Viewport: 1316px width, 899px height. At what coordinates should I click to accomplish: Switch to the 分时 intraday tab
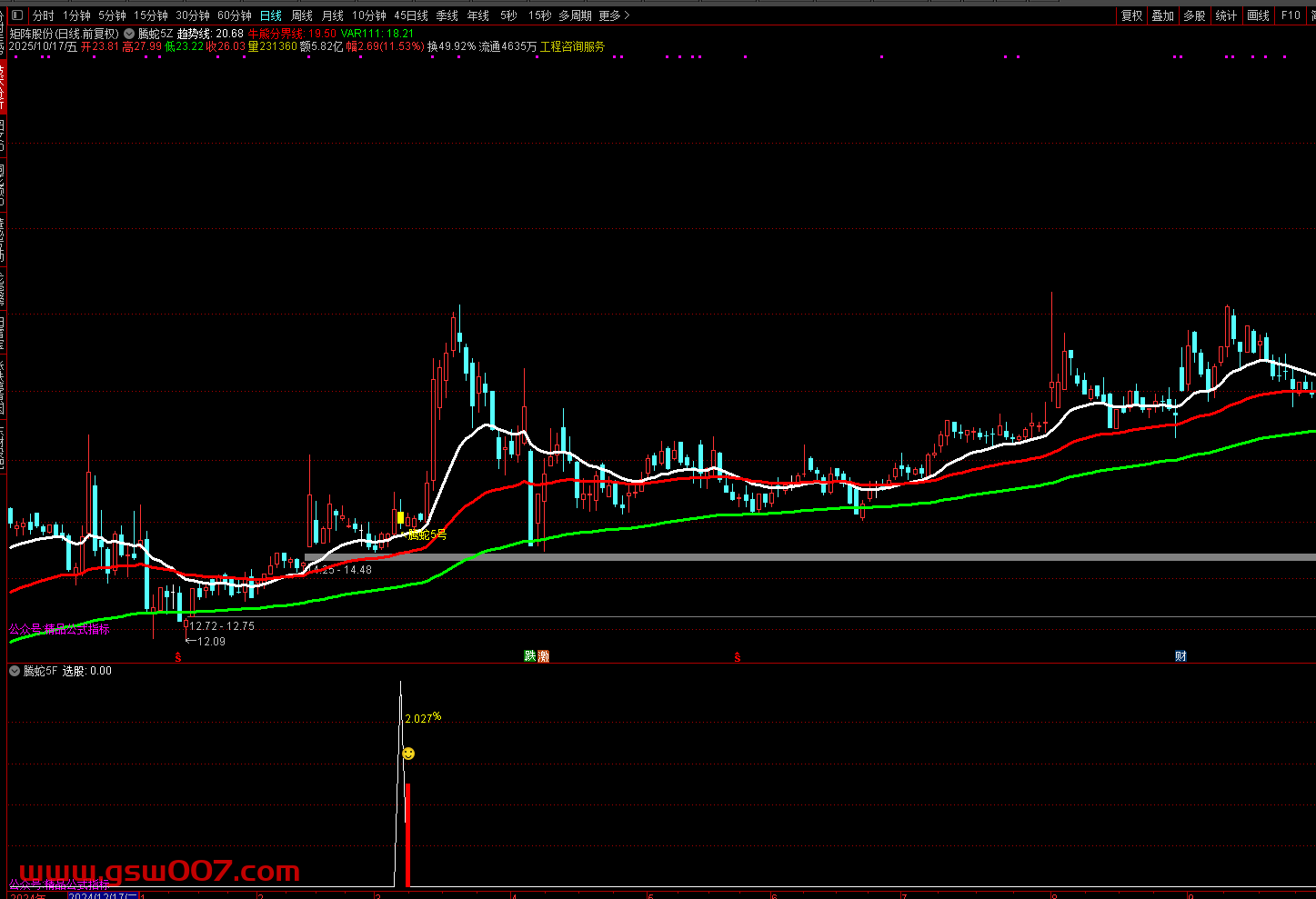43,15
